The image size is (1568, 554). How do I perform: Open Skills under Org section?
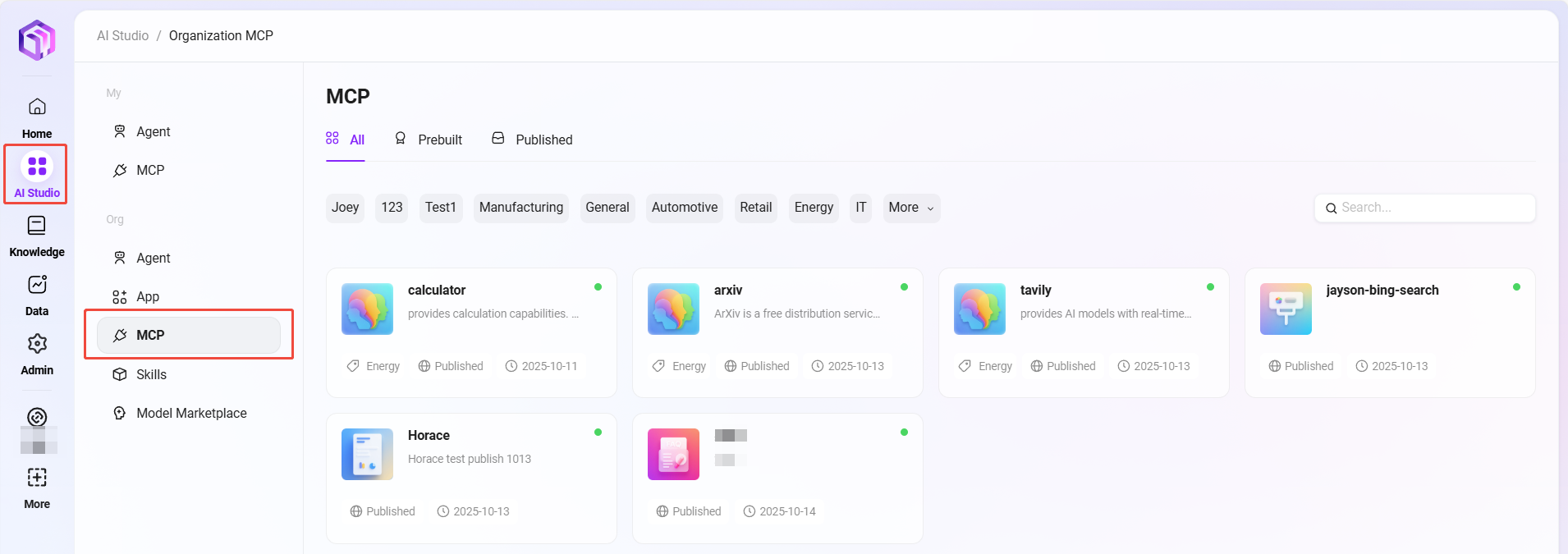151,374
